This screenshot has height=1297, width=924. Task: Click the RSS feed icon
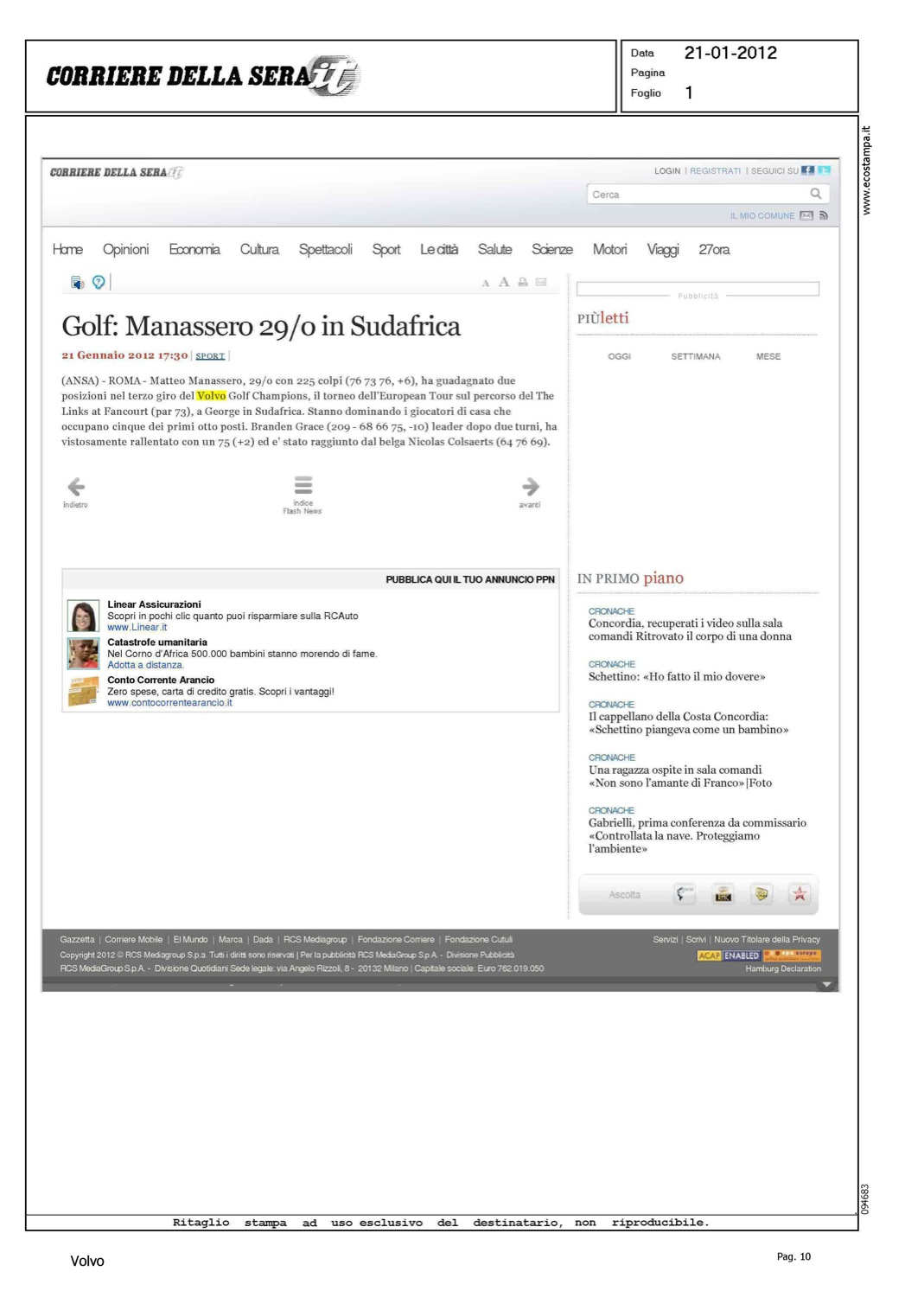tap(824, 215)
